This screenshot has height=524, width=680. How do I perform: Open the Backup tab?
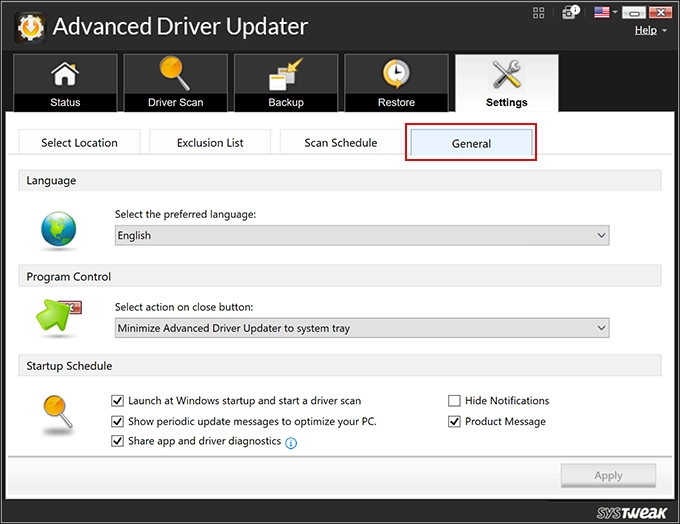[x=286, y=82]
